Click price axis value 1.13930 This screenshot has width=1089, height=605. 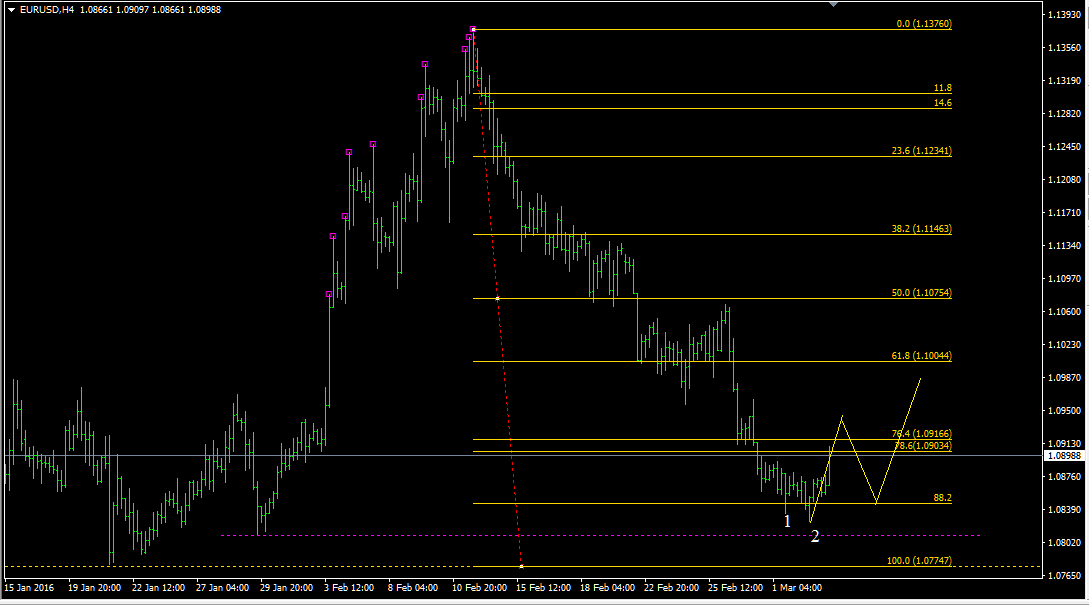click(x=1064, y=15)
